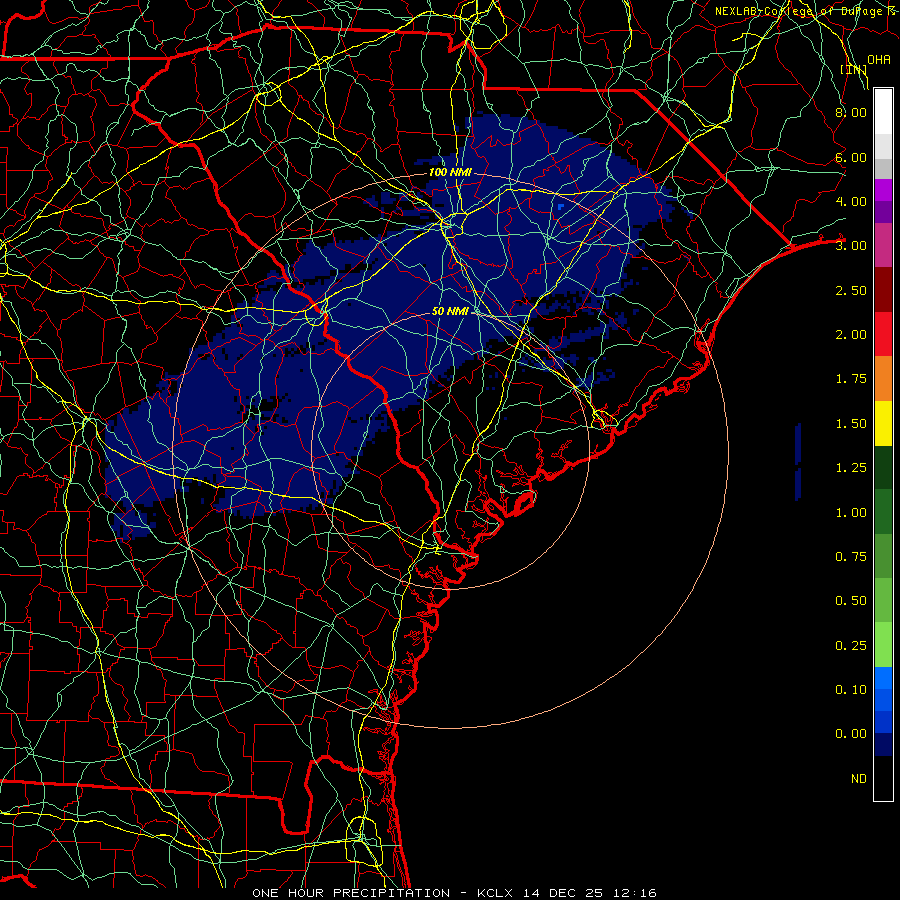Pick the 0.25 legend value
Image resolution: width=900 pixels, height=900 pixels.
pyautogui.click(x=851, y=646)
